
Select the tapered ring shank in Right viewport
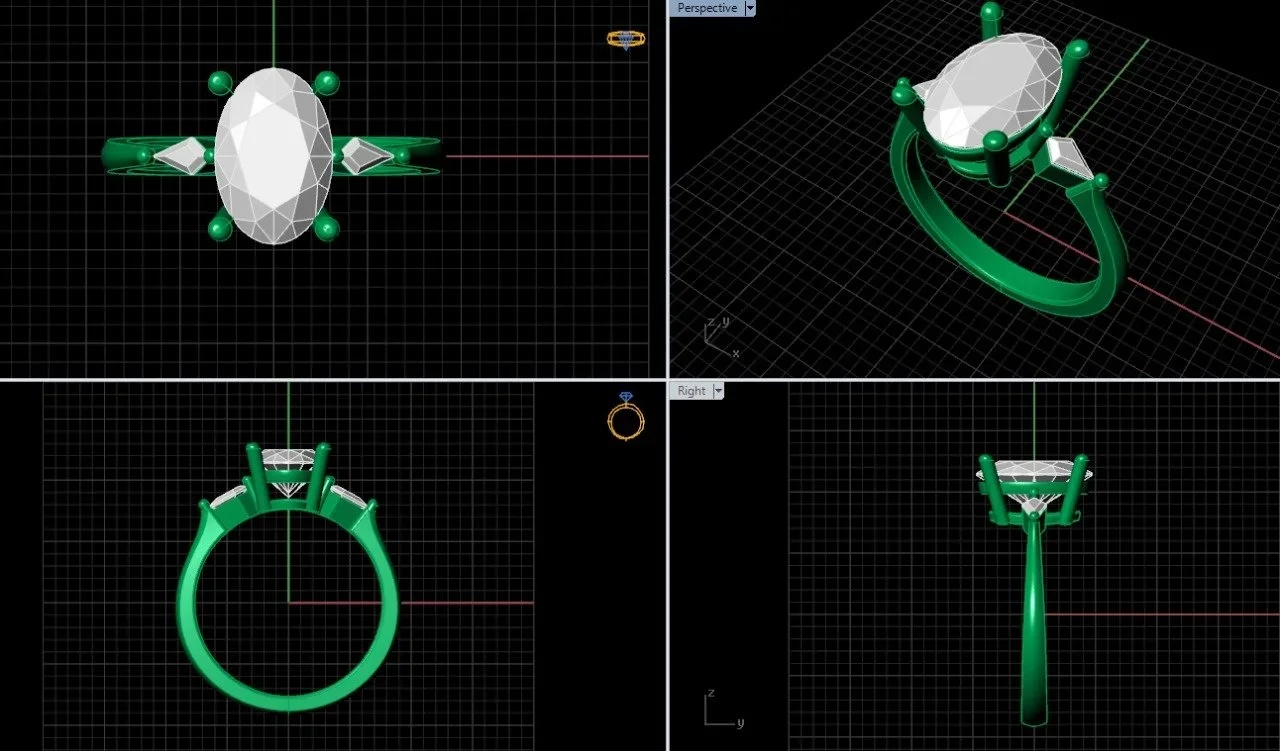click(x=1034, y=620)
